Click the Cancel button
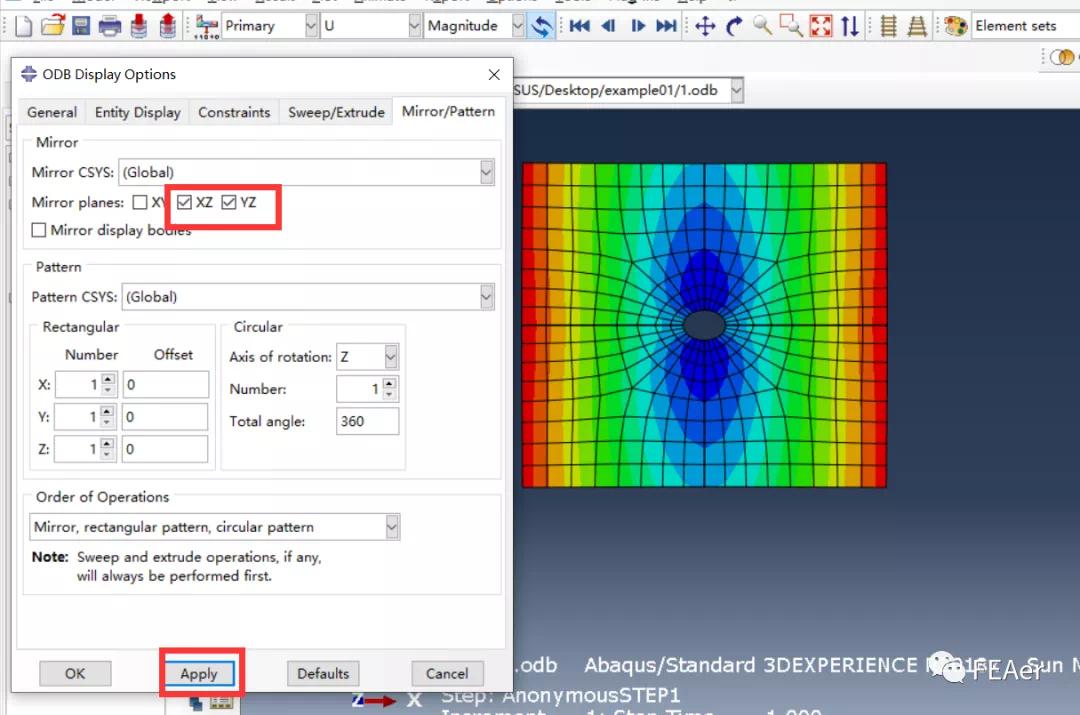Image resolution: width=1080 pixels, height=715 pixels. [x=447, y=673]
